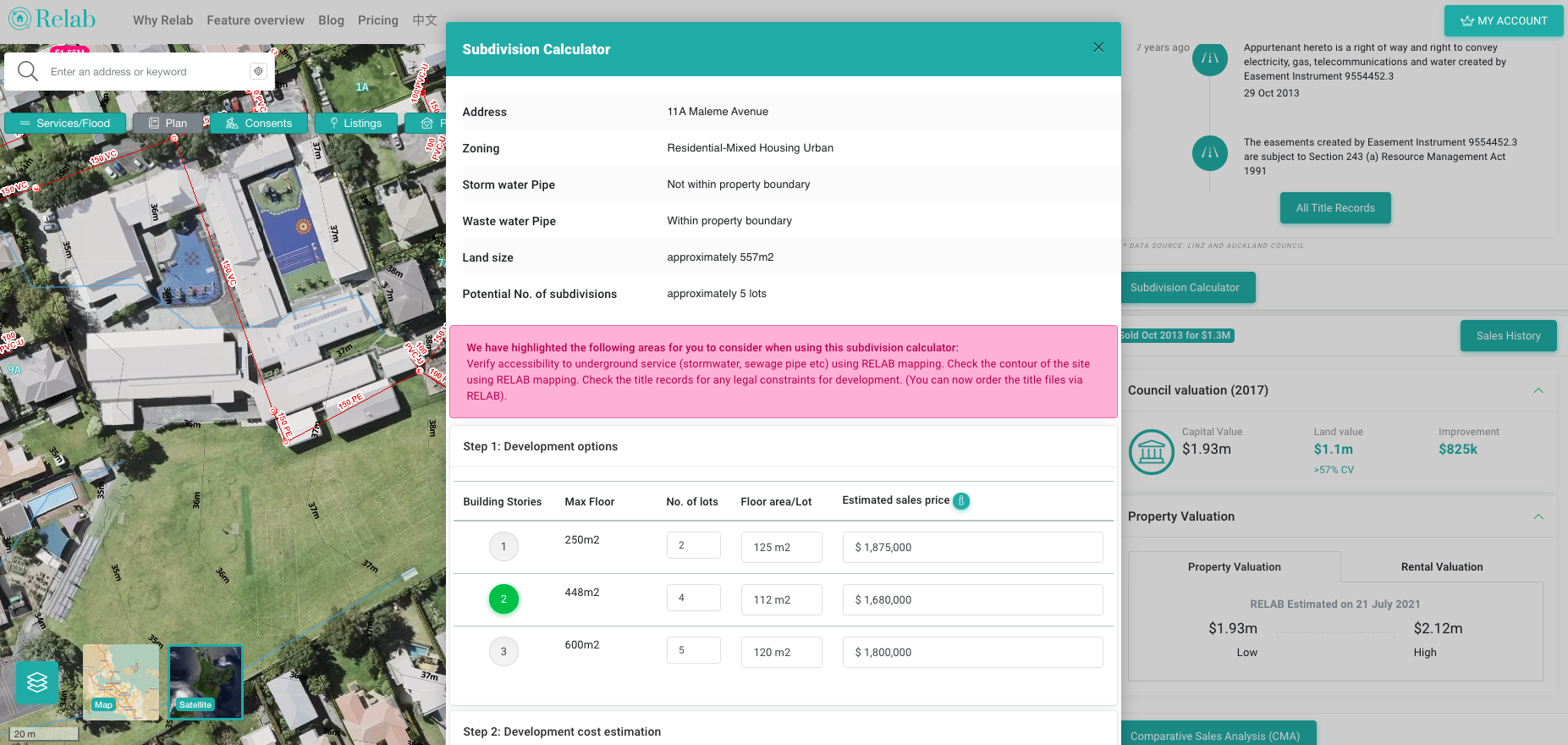Open the Subdivision Calculator button
This screenshot has height=745, width=1568.
pos(1187,288)
